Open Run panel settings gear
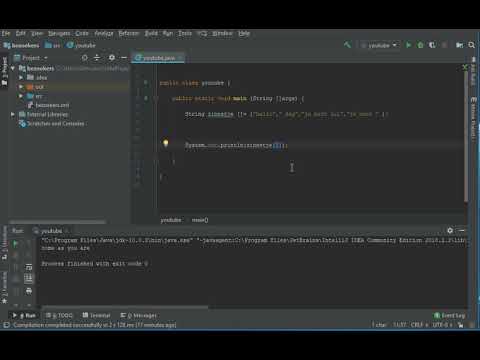 450,231
